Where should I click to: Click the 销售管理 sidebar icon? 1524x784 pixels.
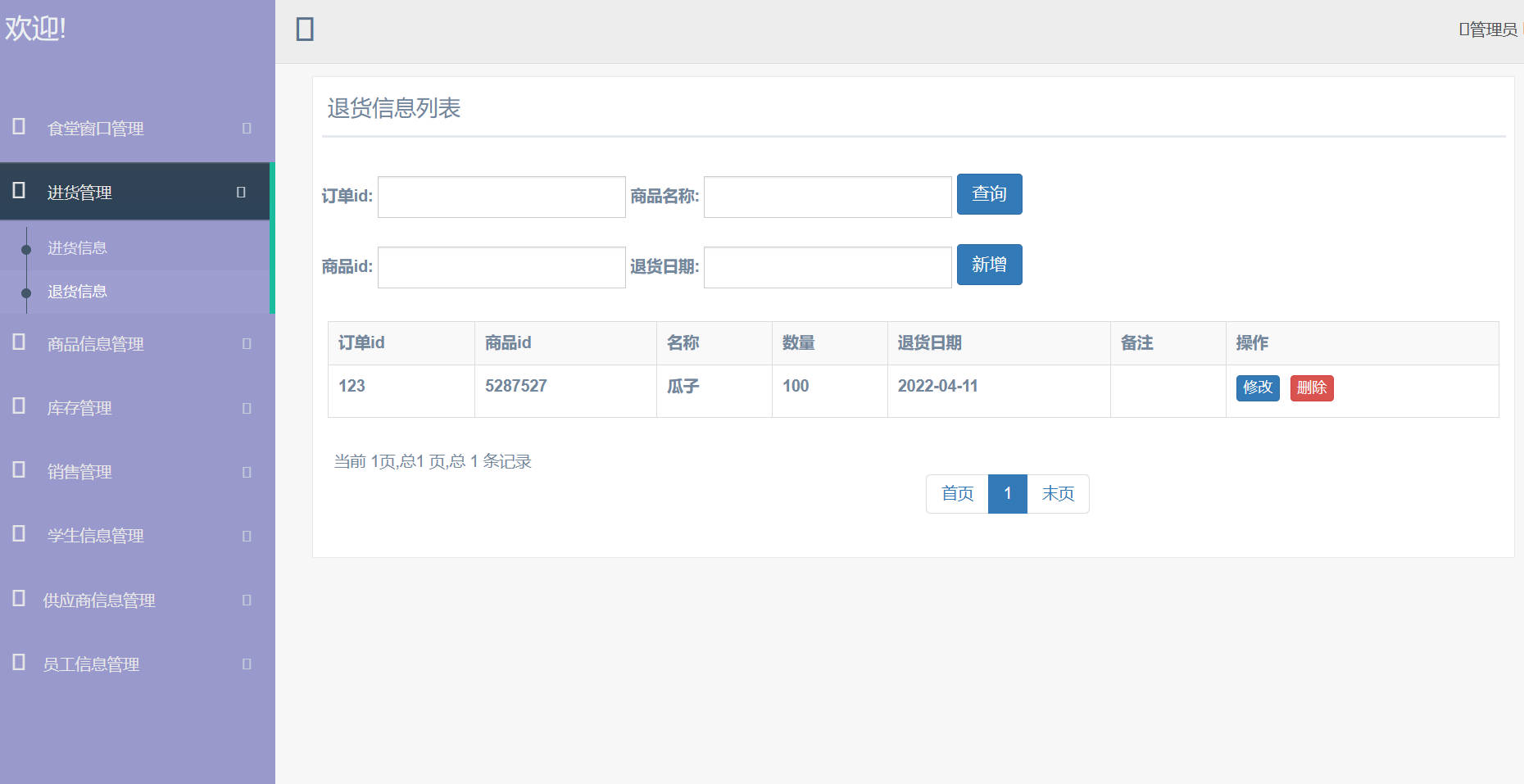tap(17, 471)
